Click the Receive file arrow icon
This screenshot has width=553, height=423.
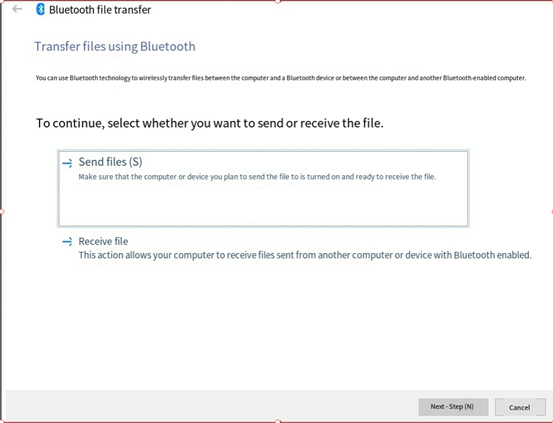point(67,242)
